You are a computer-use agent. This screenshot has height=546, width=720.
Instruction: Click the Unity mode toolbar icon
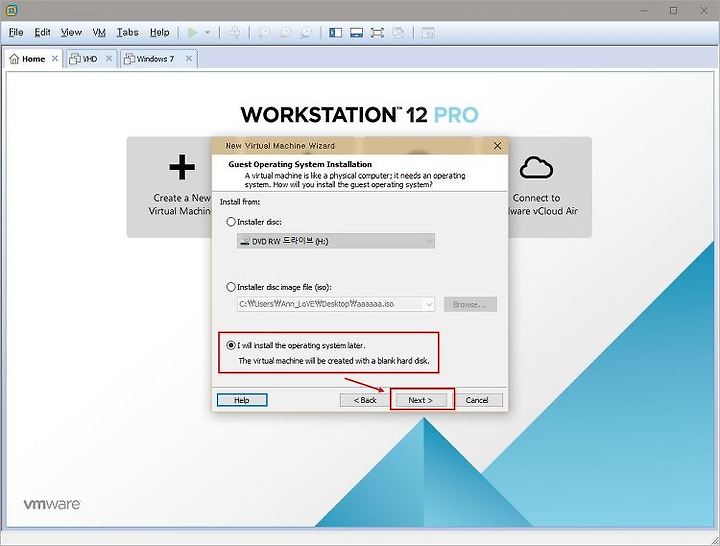(x=399, y=33)
